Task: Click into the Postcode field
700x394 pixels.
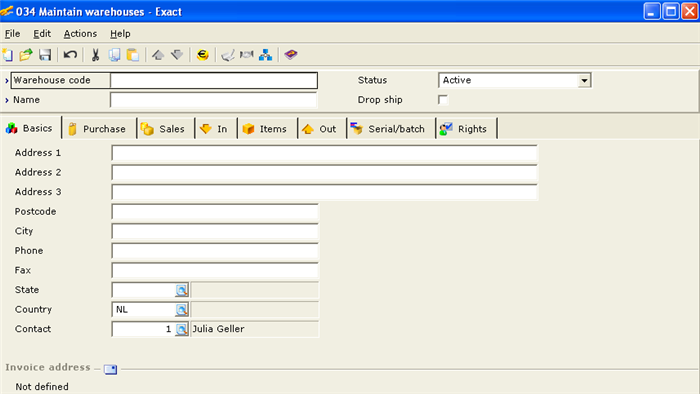Action: (x=215, y=212)
